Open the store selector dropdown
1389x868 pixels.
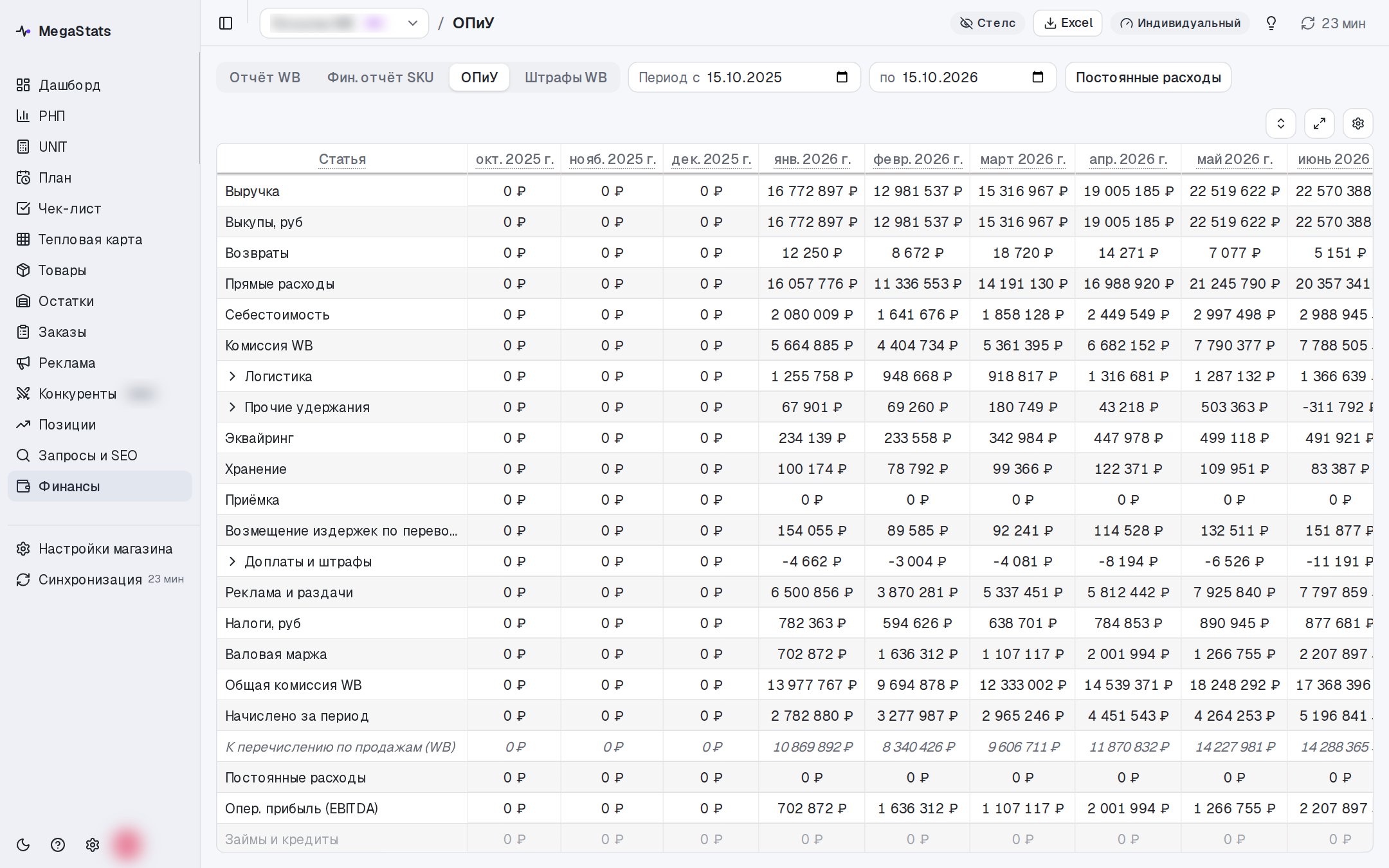click(x=344, y=23)
